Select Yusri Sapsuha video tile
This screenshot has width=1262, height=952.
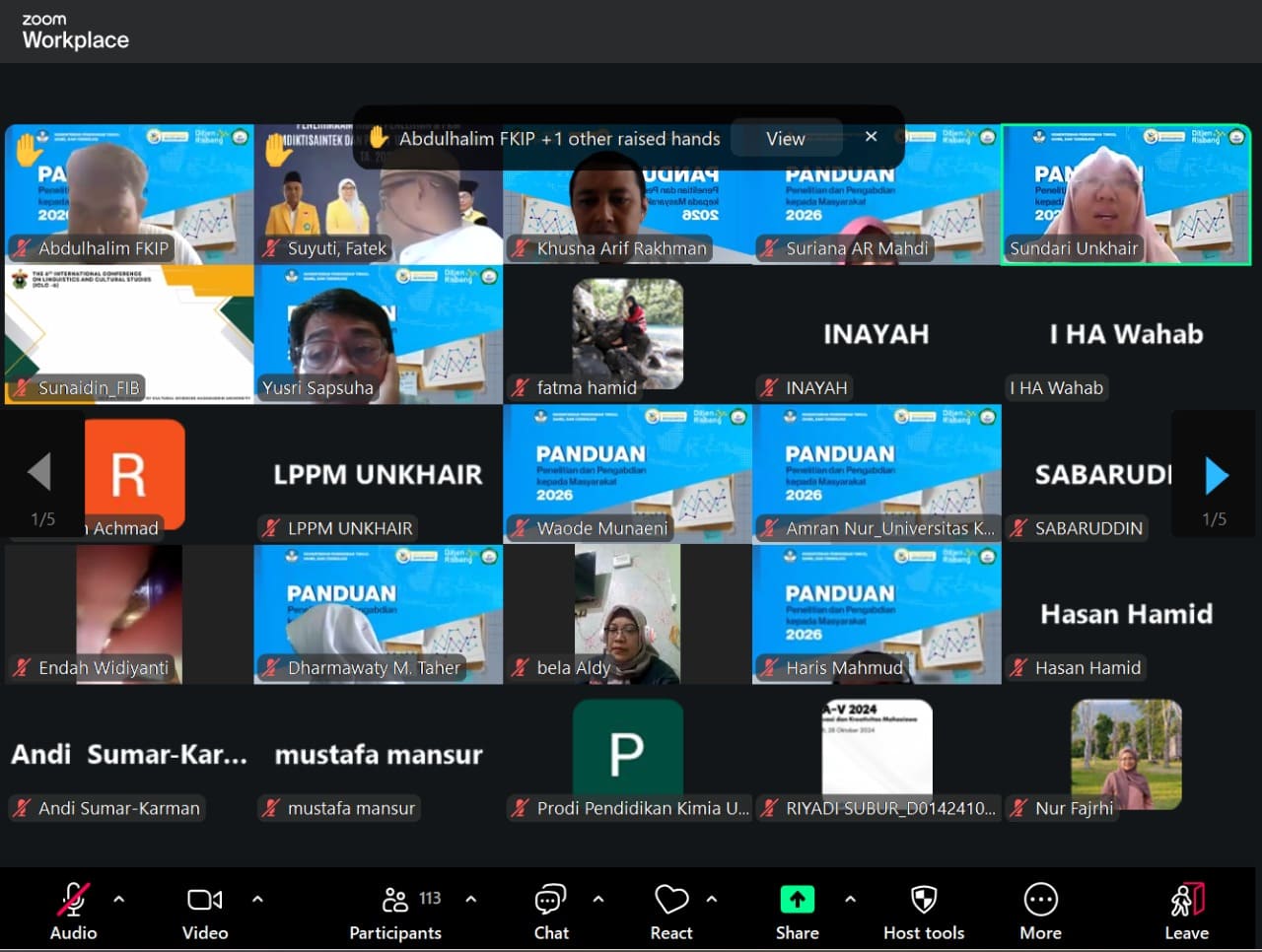coord(379,334)
